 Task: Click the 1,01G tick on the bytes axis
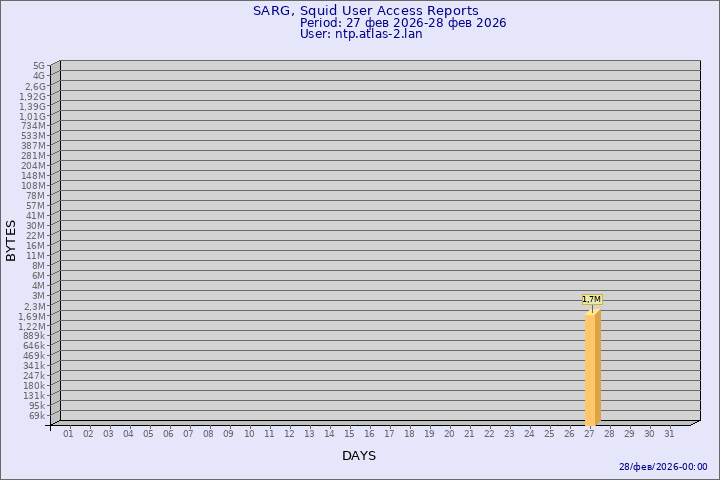click(32, 116)
